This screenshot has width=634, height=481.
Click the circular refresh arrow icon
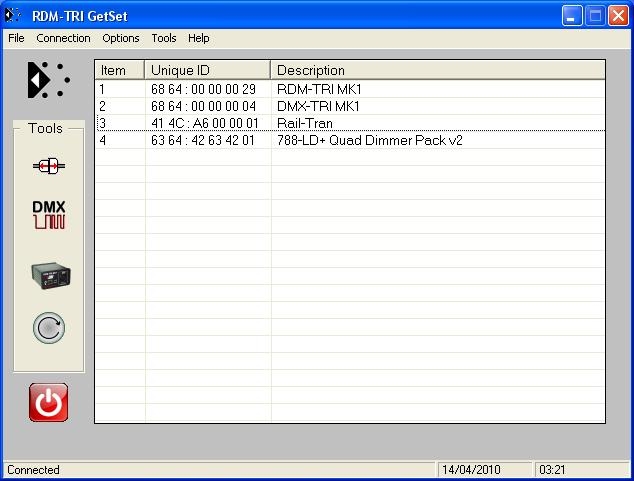click(49, 328)
